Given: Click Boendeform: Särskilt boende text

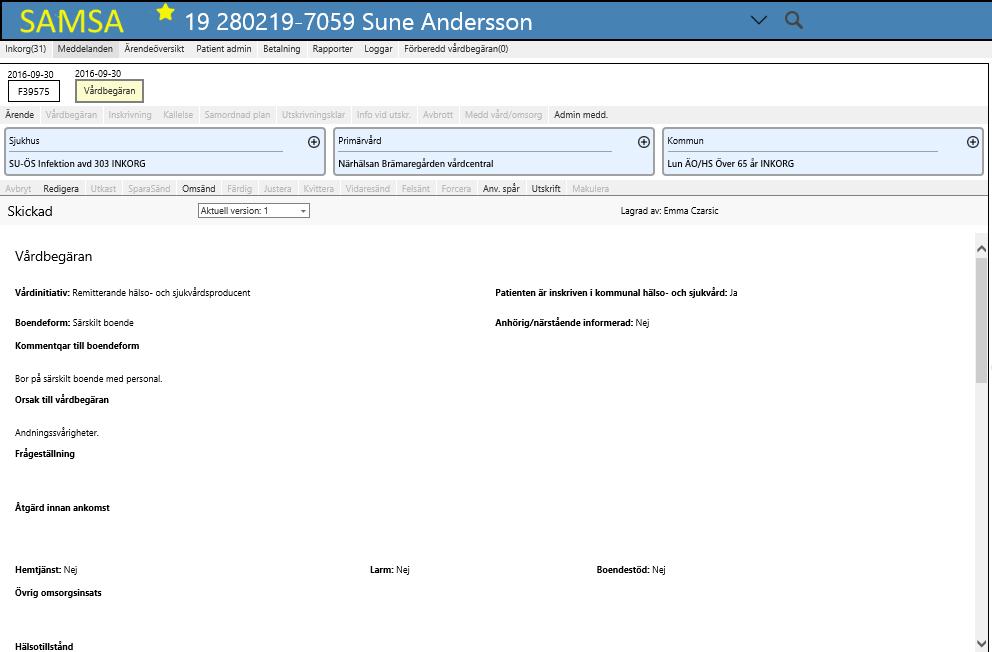Looking at the screenshot, I should [x=74, y=323].
